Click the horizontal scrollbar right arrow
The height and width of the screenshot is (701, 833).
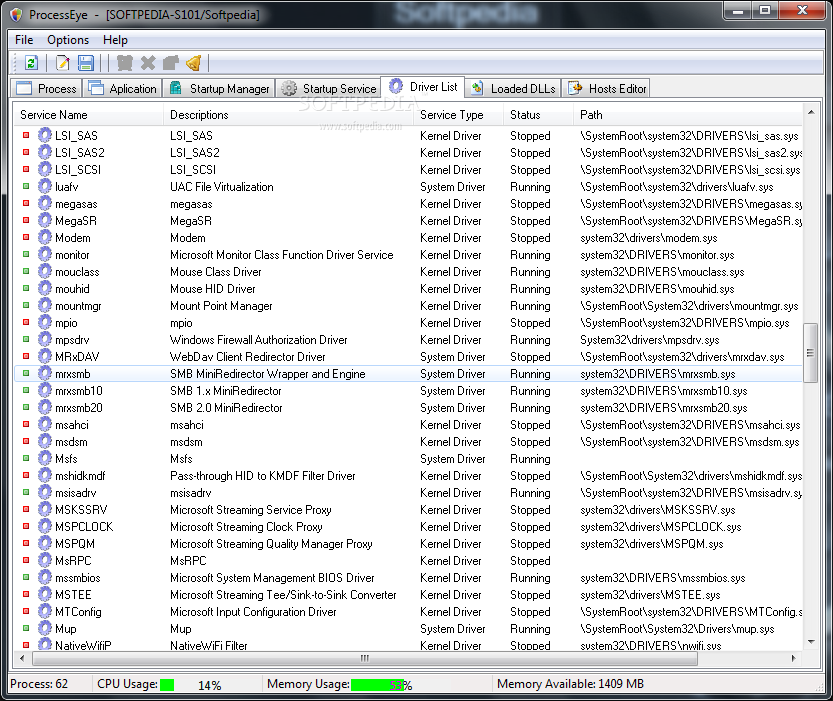[x=794, y=659]
